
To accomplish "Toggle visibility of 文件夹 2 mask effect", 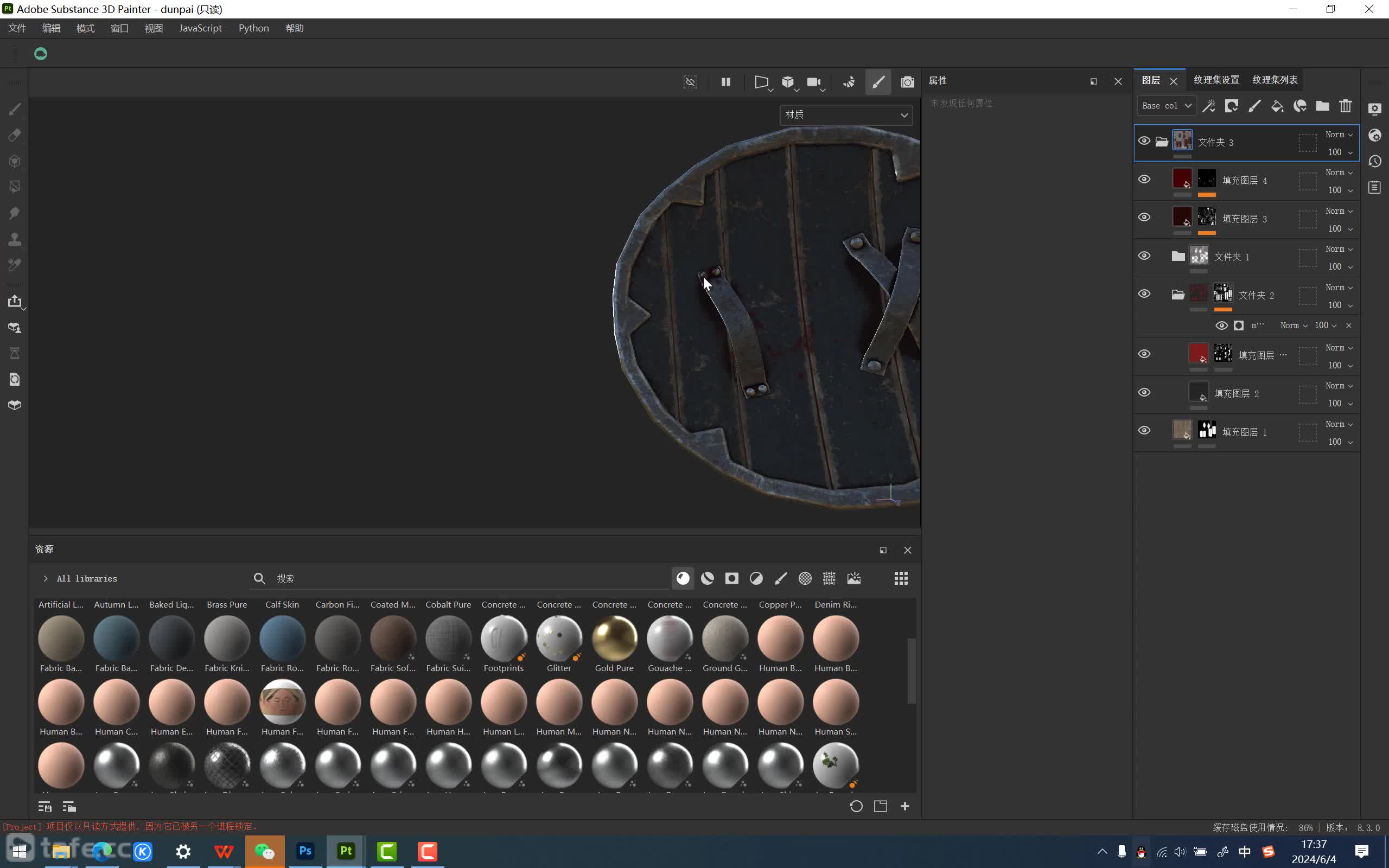I will (x=1221, y=325).
